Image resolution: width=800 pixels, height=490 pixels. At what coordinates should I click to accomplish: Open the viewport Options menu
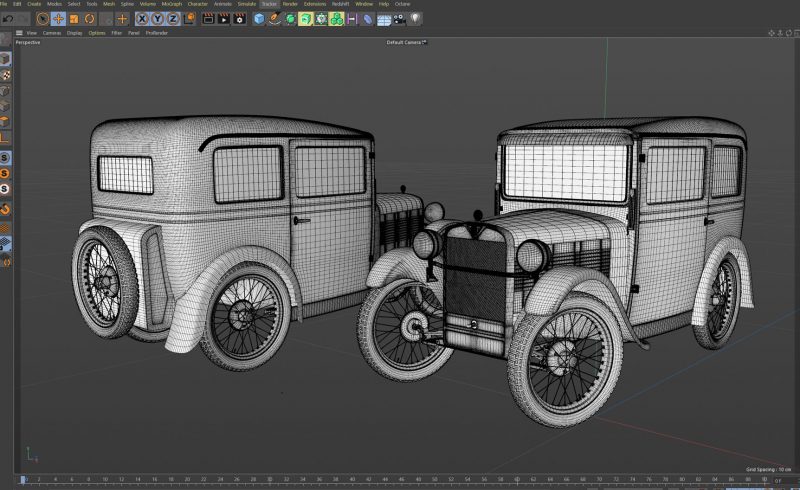[x=96, y=33]
